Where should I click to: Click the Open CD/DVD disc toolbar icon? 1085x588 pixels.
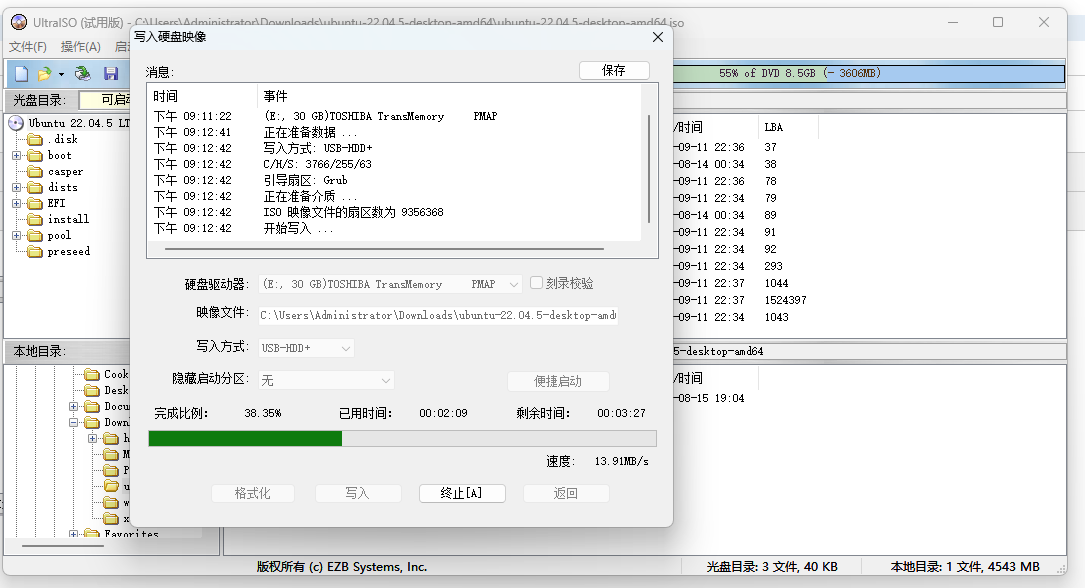click(x=83, y=73)
